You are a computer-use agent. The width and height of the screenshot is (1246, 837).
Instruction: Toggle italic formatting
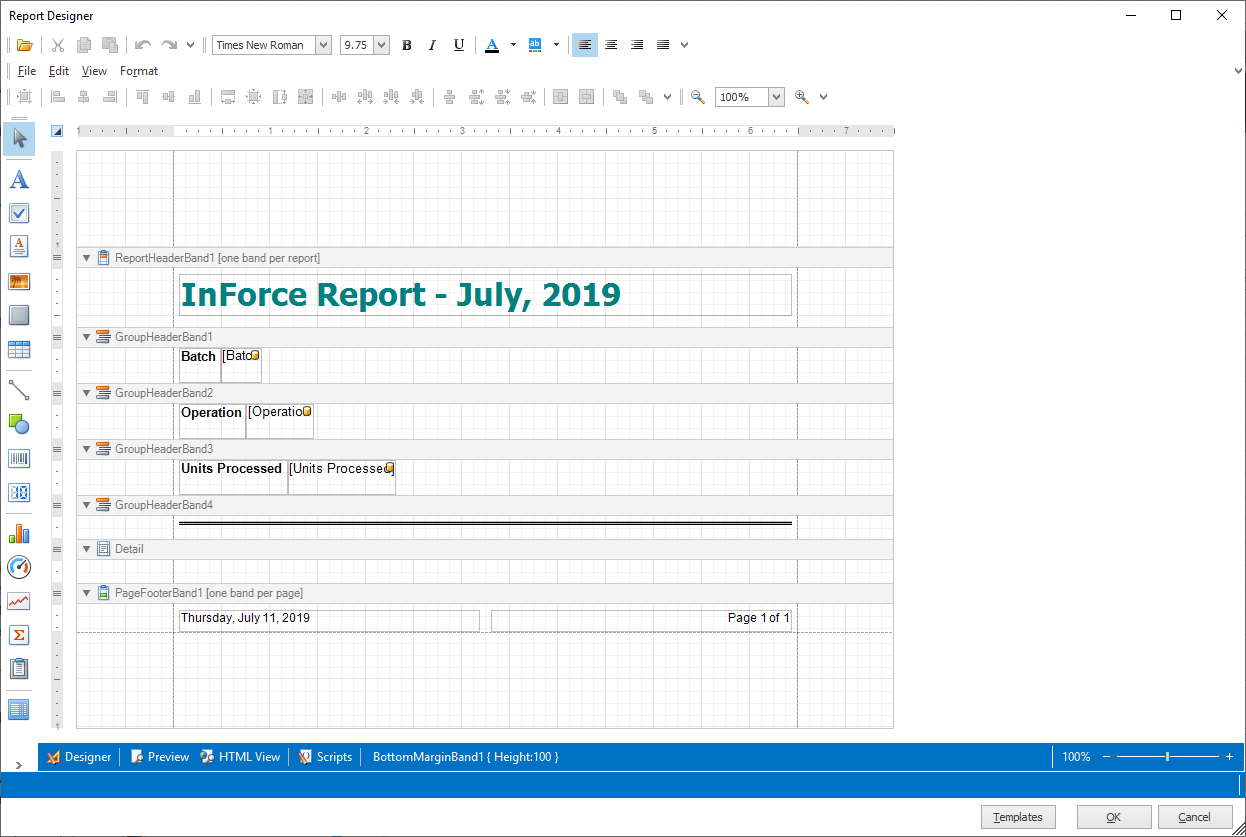coord(432,44)
